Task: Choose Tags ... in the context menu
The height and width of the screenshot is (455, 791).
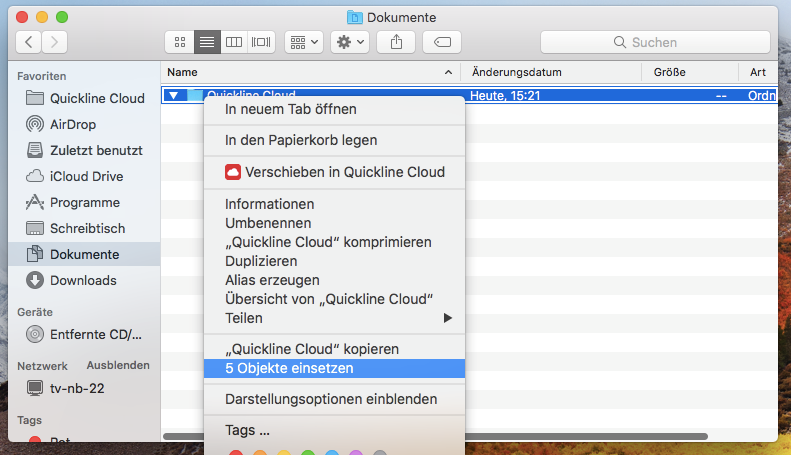Action: pyautogui.click(x=334, y=430)
